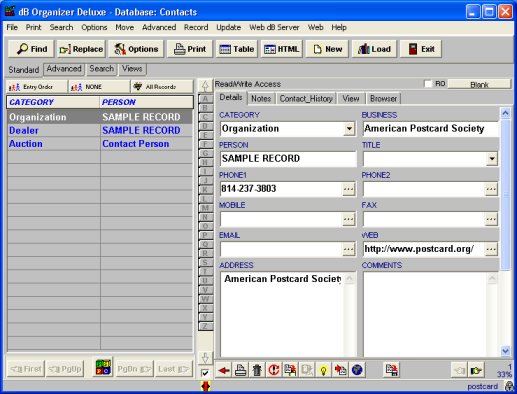
Task: Create a record with New button
Action: point(327,49)
